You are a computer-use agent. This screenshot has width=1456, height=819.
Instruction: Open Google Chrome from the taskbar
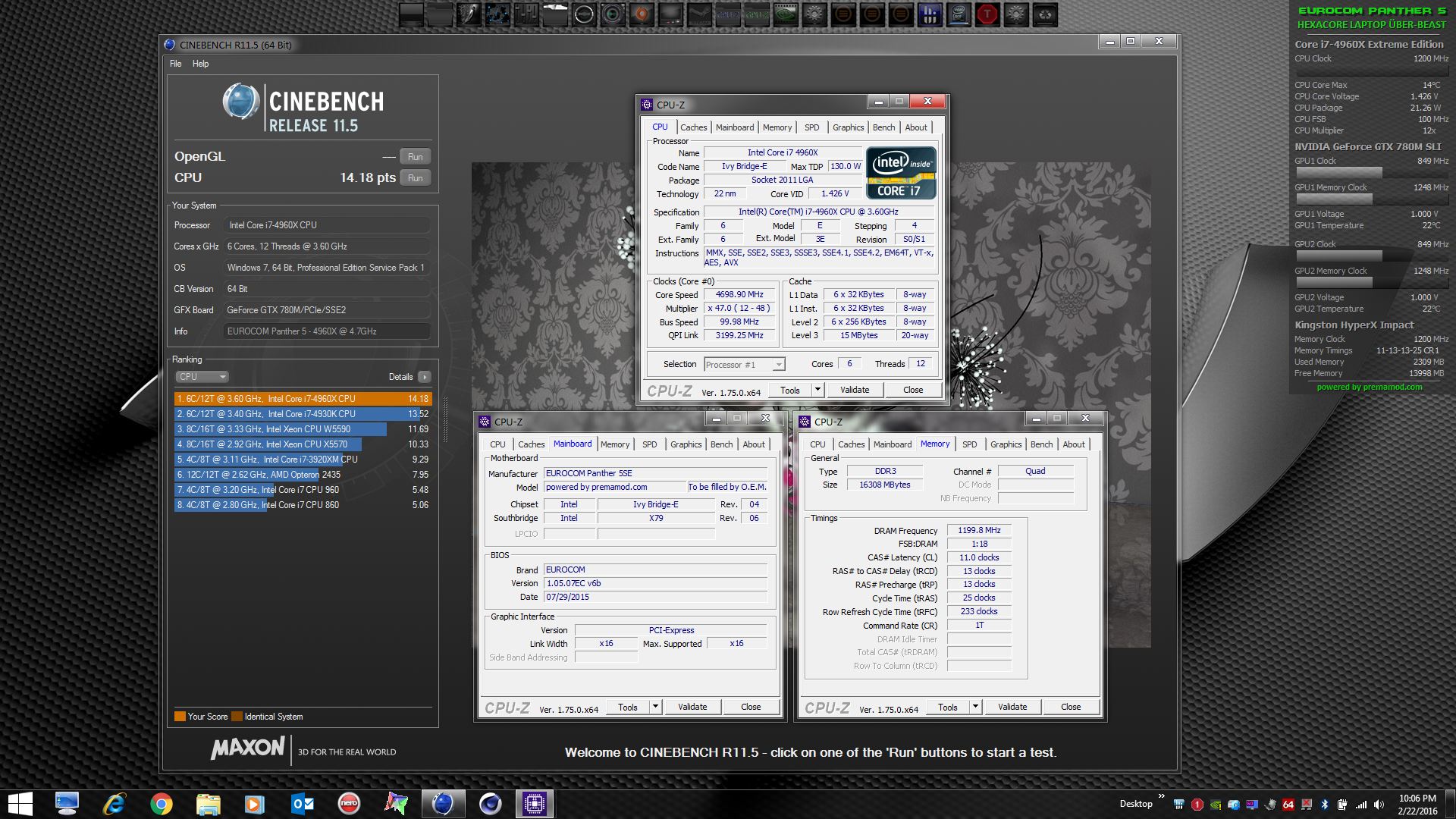pyautogui.click(x=161, y=804)
